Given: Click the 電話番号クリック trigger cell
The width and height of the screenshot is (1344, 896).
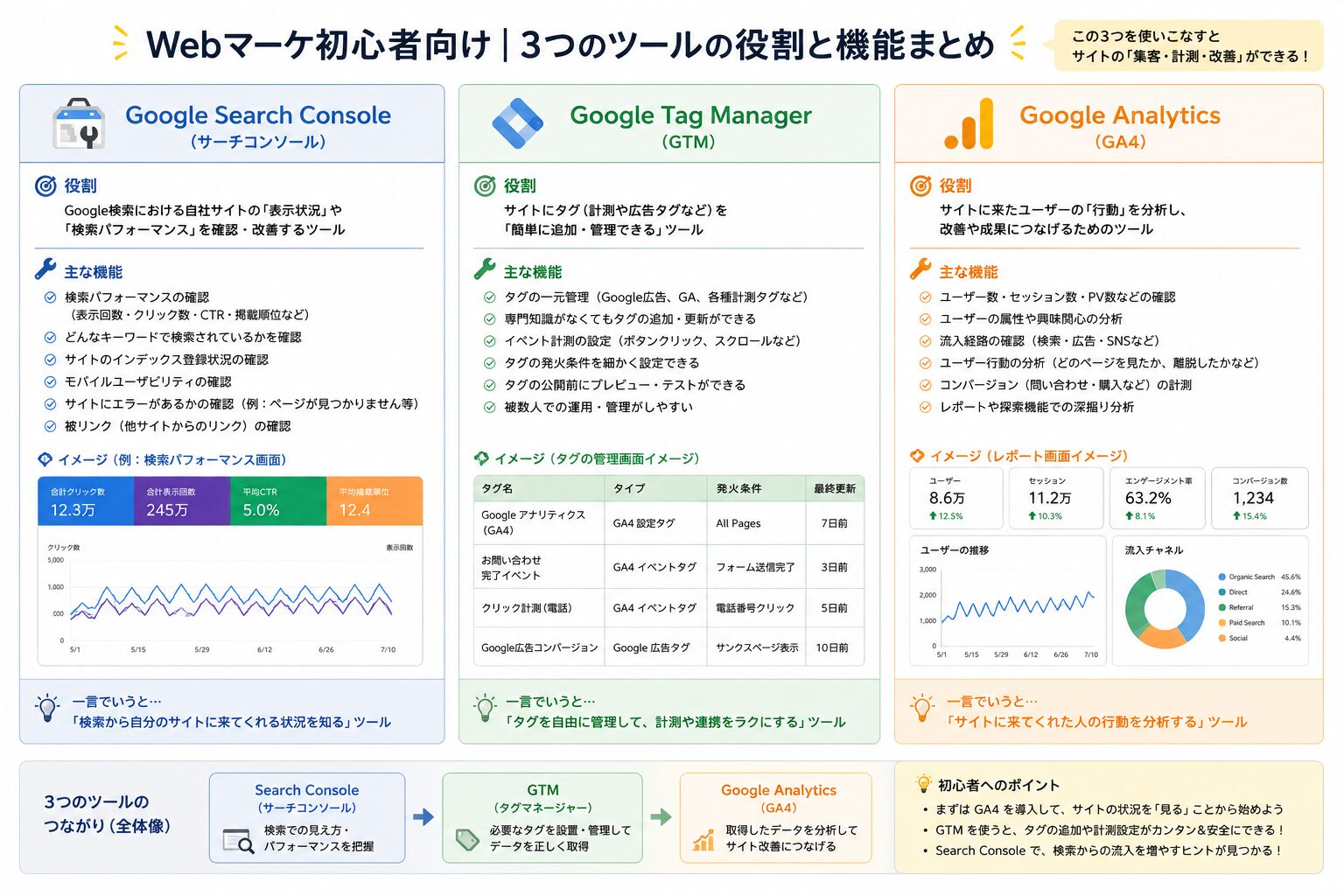Looking at the screenshot, I should [x=755, y=608].
